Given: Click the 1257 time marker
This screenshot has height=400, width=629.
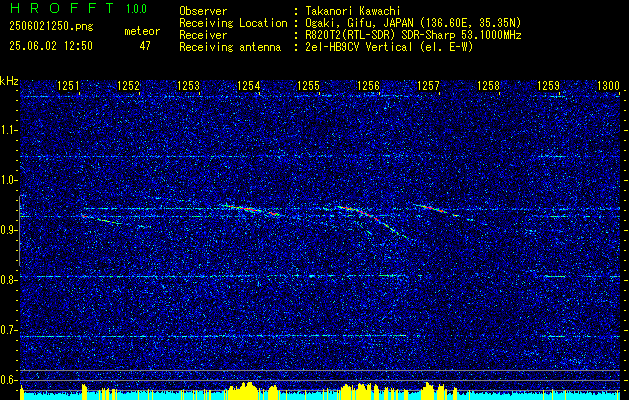Looking at the screenshot, I should pyautogui.click(x=428, y=85).
